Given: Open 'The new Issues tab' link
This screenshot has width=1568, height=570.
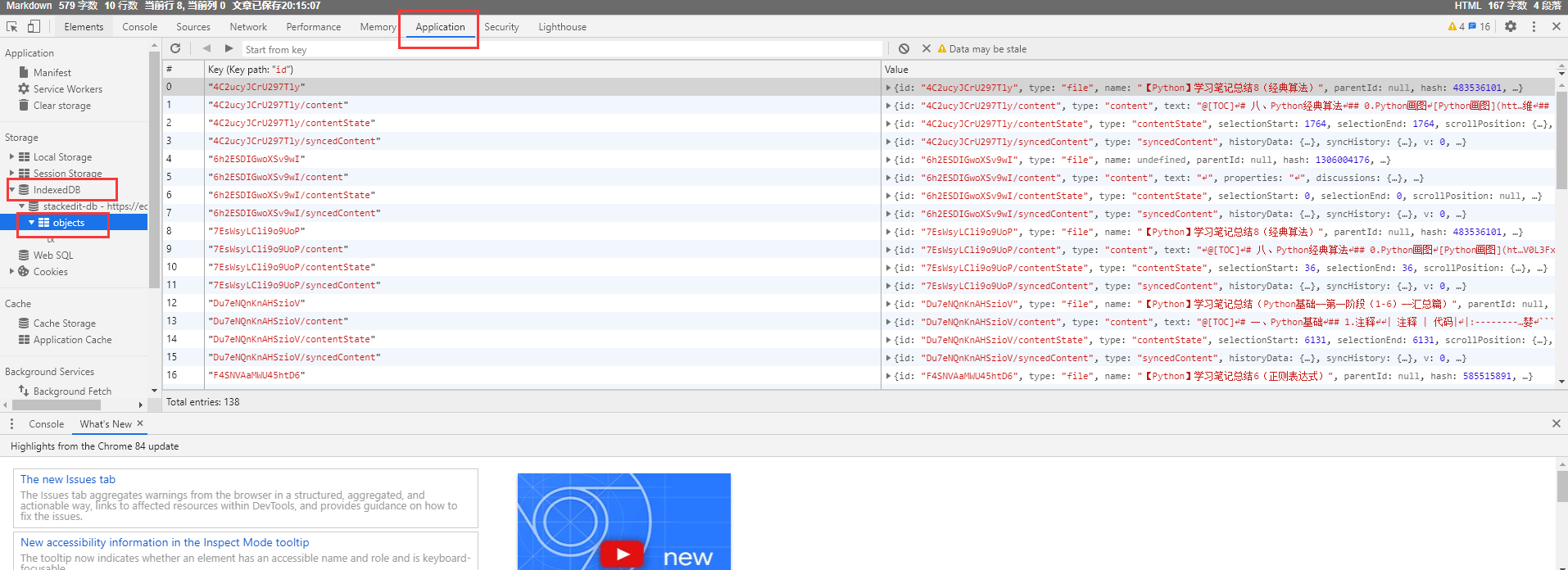Looking at the screenshot, I should [x=68, y=479].
